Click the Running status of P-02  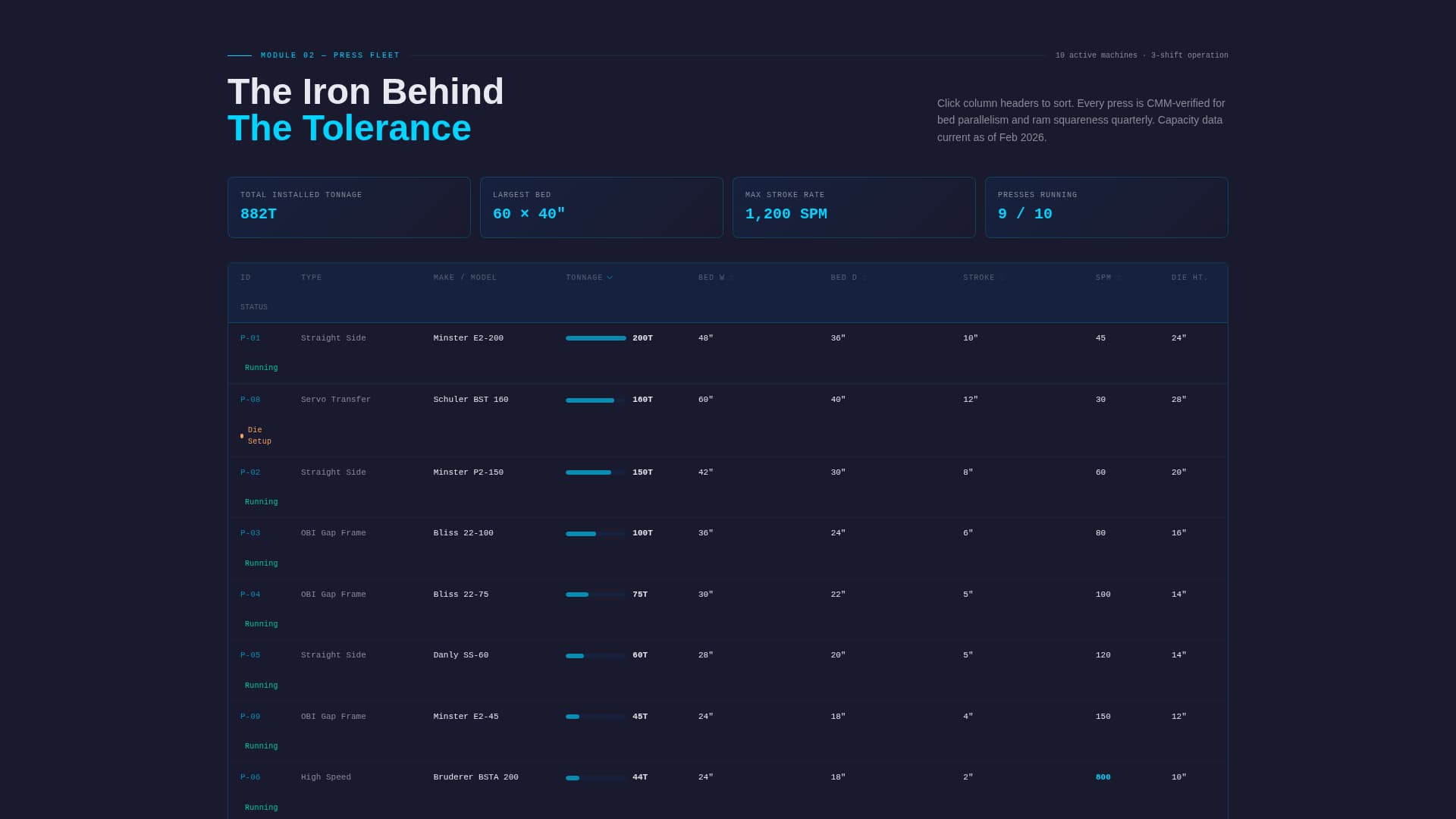click(x=261, y=502)
